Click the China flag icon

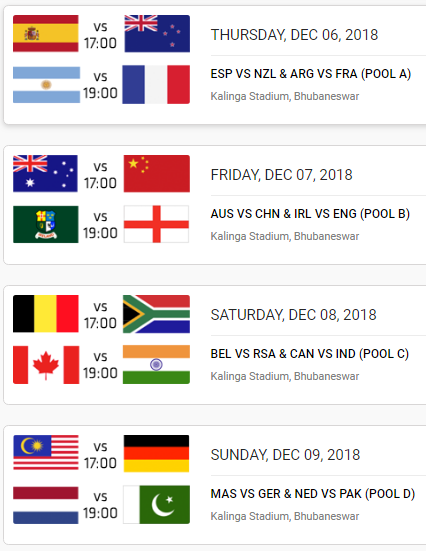[x=157, y=174]
